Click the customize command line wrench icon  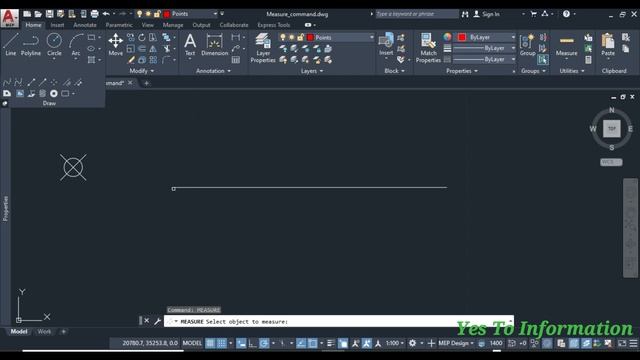click(157, 321)
